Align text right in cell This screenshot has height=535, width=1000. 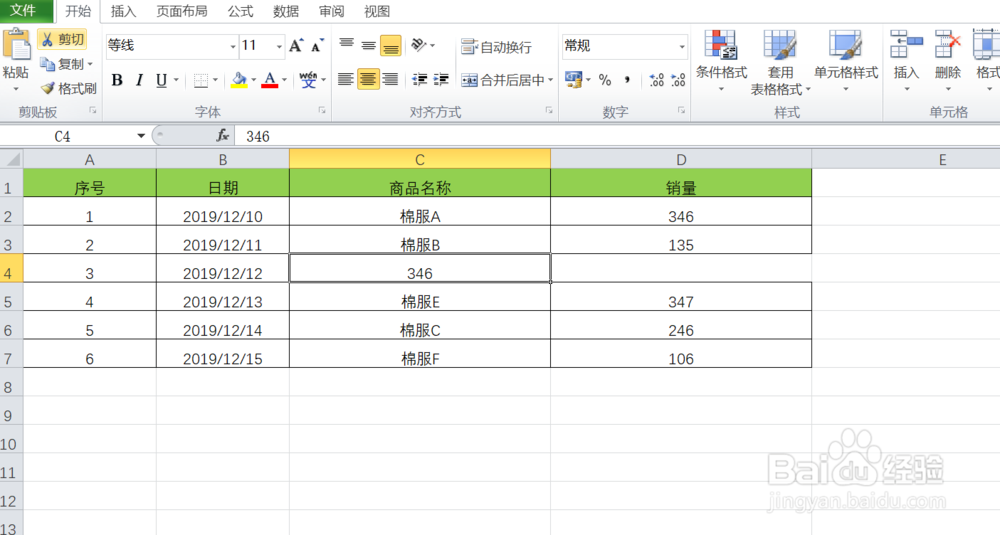coord(390,79)
